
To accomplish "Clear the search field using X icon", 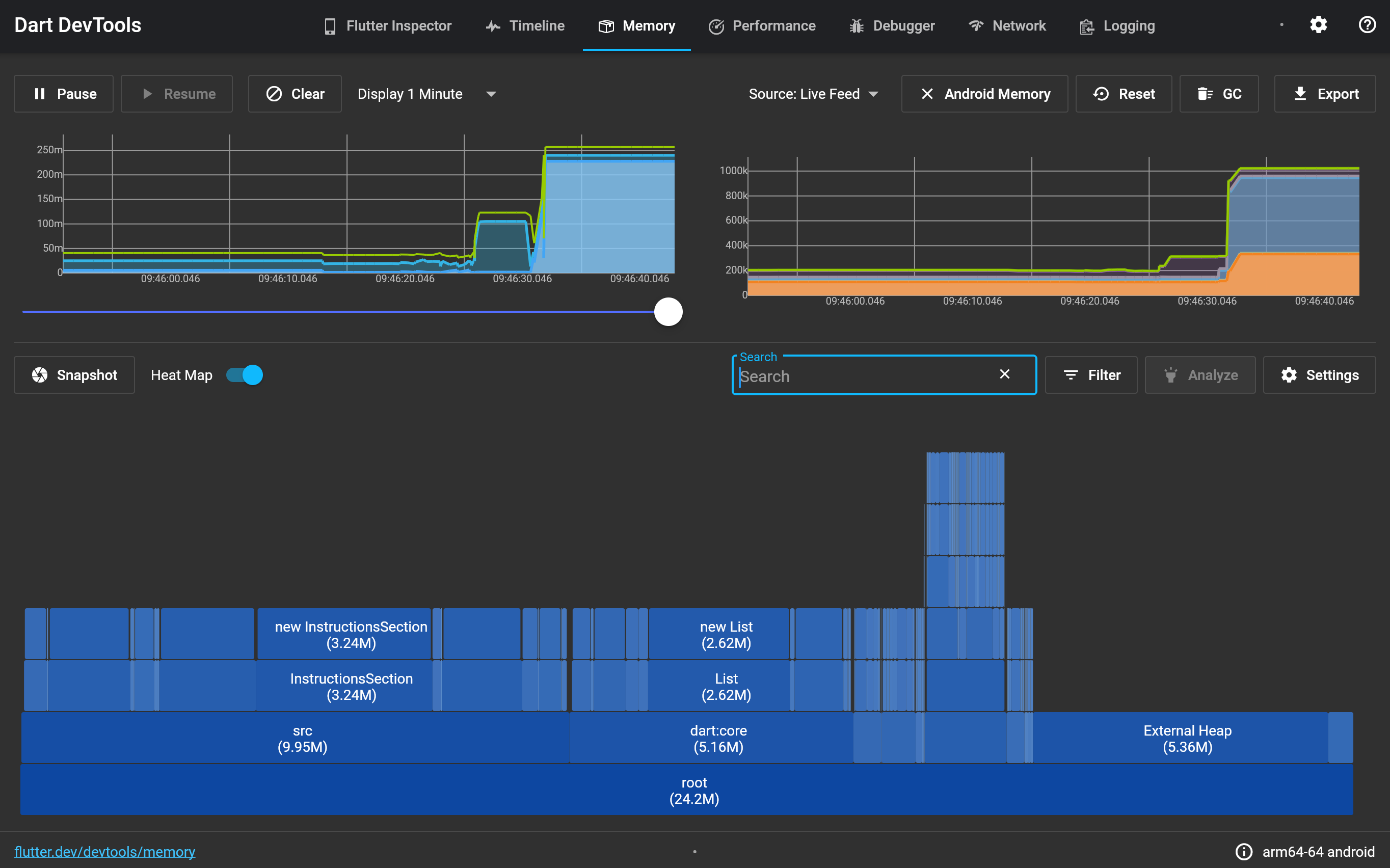I will [1004, 374].
